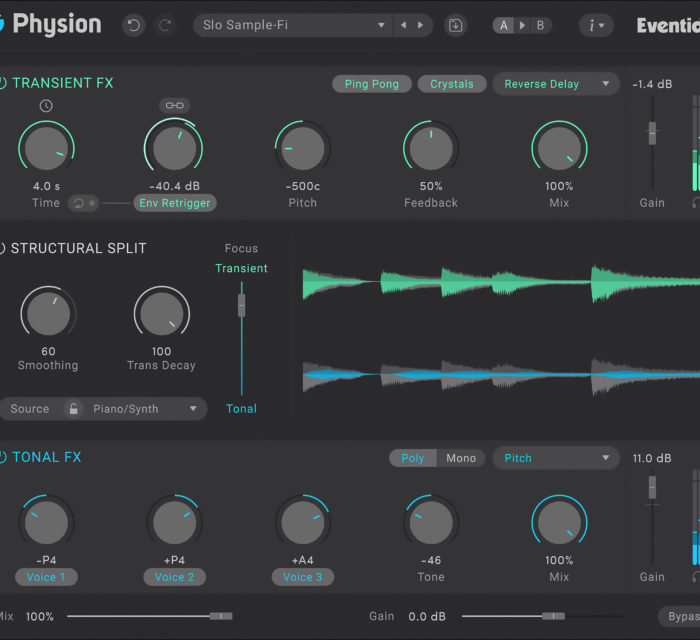Click the Feedback knob
Image resolution: width=700 pixels, height=640 pixels.
[431, 148]
